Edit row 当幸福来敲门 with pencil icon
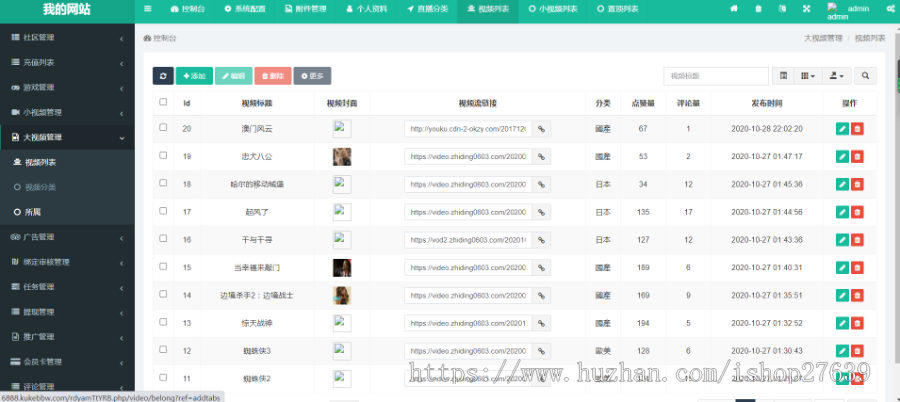Image resolution: width=900 pixels, height=402 pixels. 841,268
